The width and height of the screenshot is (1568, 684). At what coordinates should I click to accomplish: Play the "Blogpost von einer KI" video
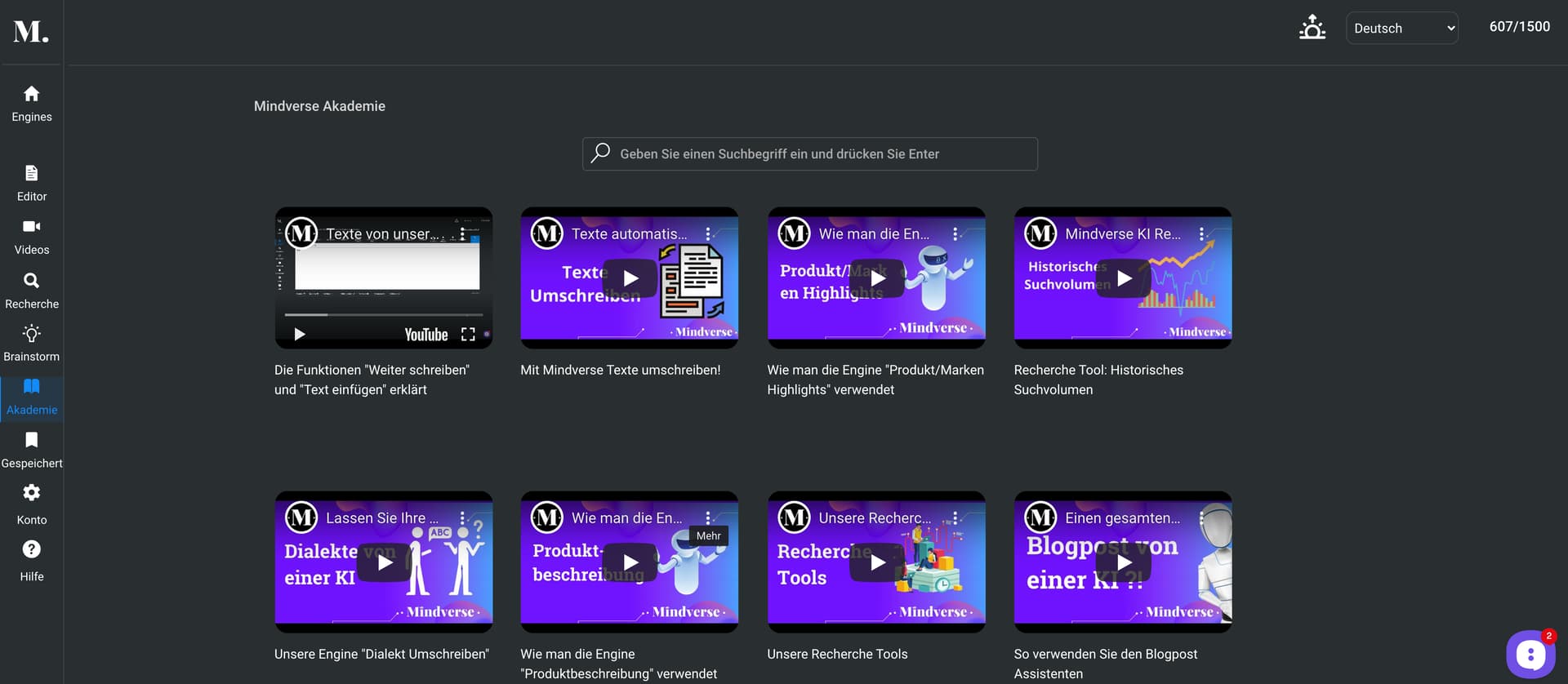[x=1124, y=562]
